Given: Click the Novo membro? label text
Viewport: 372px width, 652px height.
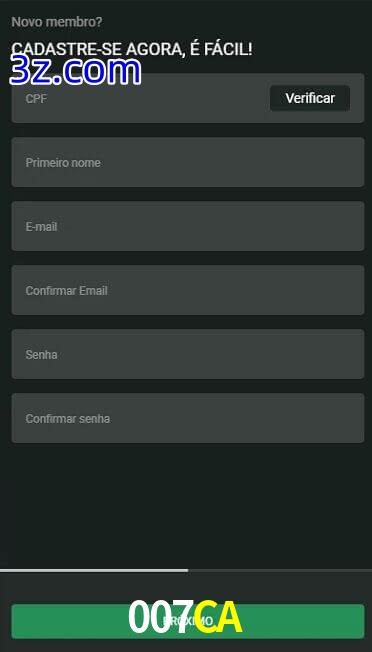Looking at the screenshot, I should point(57,22).
